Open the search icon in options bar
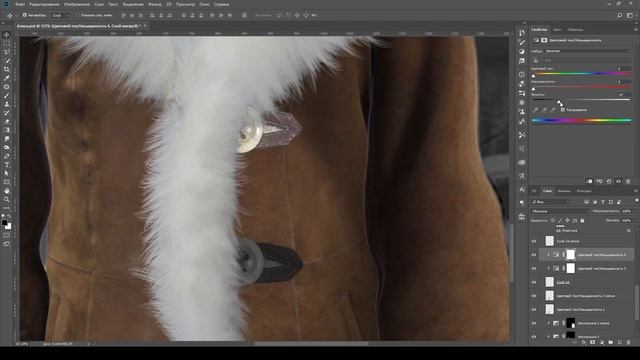 (620, 16)
